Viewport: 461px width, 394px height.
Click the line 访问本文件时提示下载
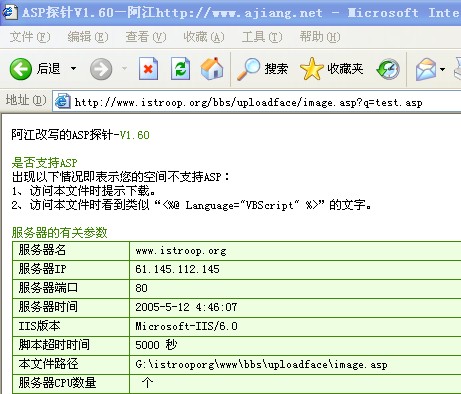83,191
